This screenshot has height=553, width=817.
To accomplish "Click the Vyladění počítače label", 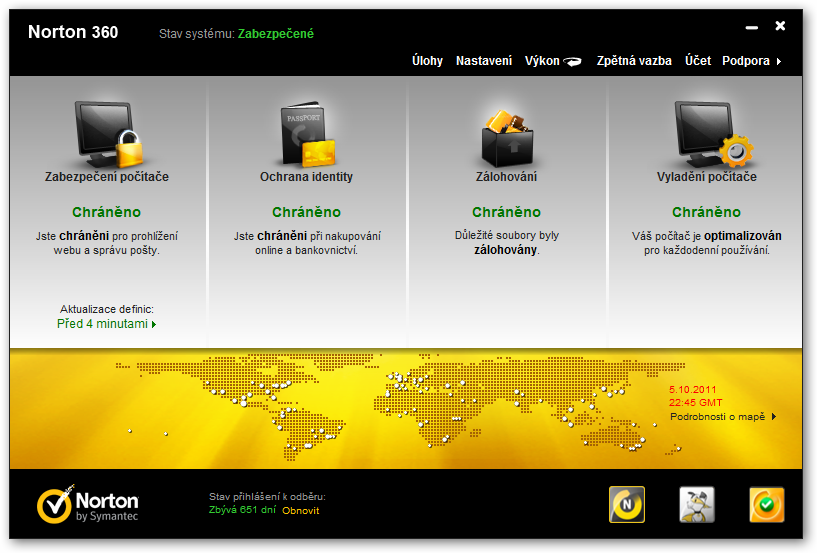I will 707,177.
